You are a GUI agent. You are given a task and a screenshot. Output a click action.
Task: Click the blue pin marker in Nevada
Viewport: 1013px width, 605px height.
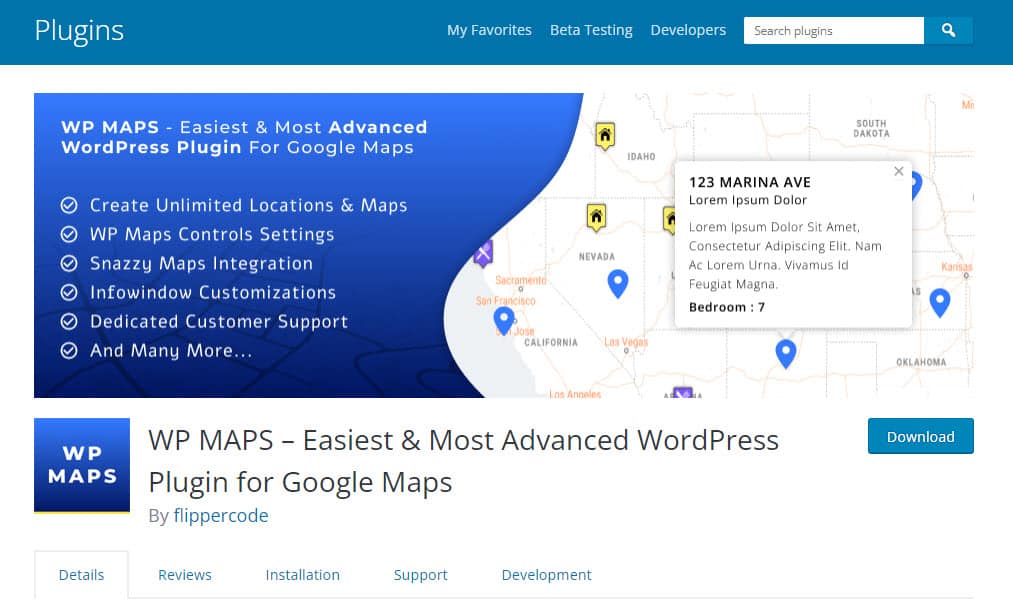618,284
